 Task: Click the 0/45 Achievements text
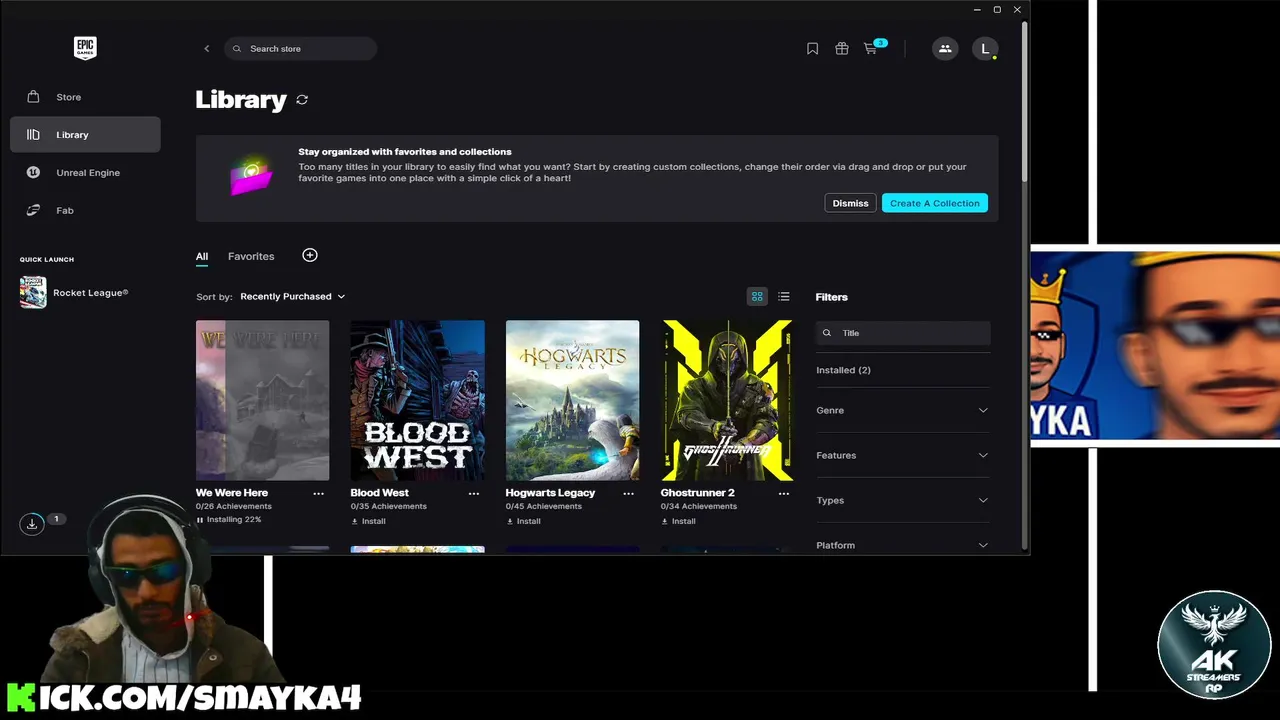[x=544, y=506]
